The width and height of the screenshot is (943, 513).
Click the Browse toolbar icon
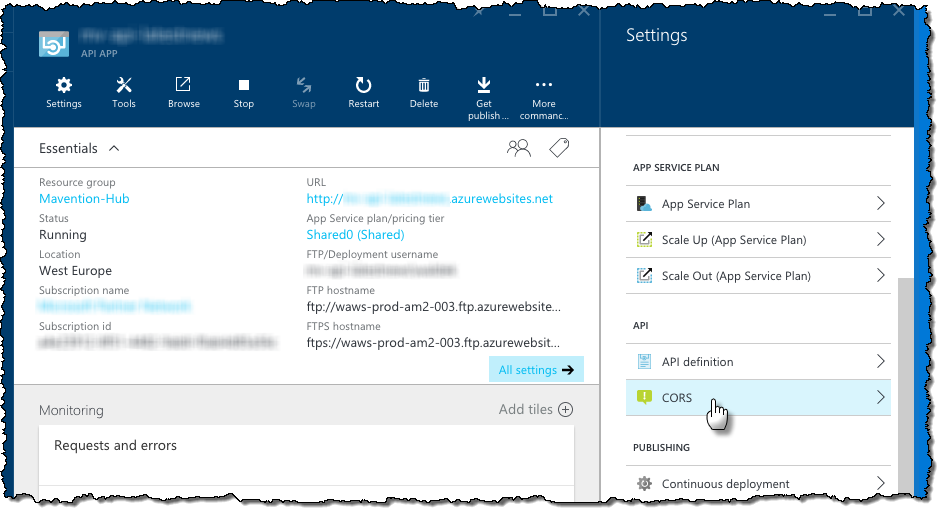[183, 85]
